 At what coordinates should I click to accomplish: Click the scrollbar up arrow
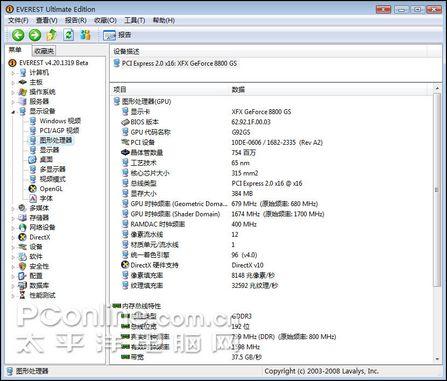(x=437, y=88)
